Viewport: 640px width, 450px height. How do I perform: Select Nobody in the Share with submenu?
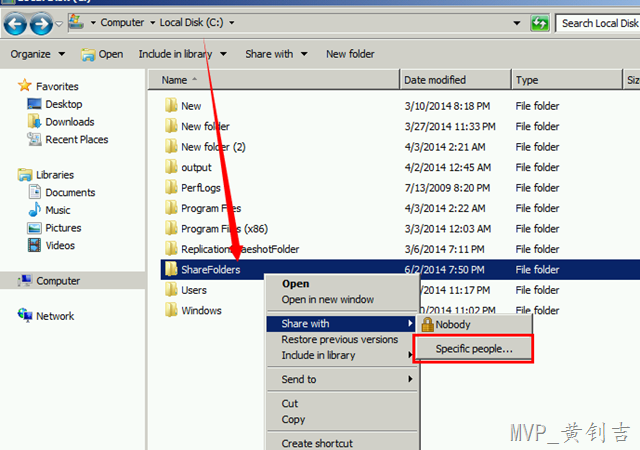click(x=475, y=324)
